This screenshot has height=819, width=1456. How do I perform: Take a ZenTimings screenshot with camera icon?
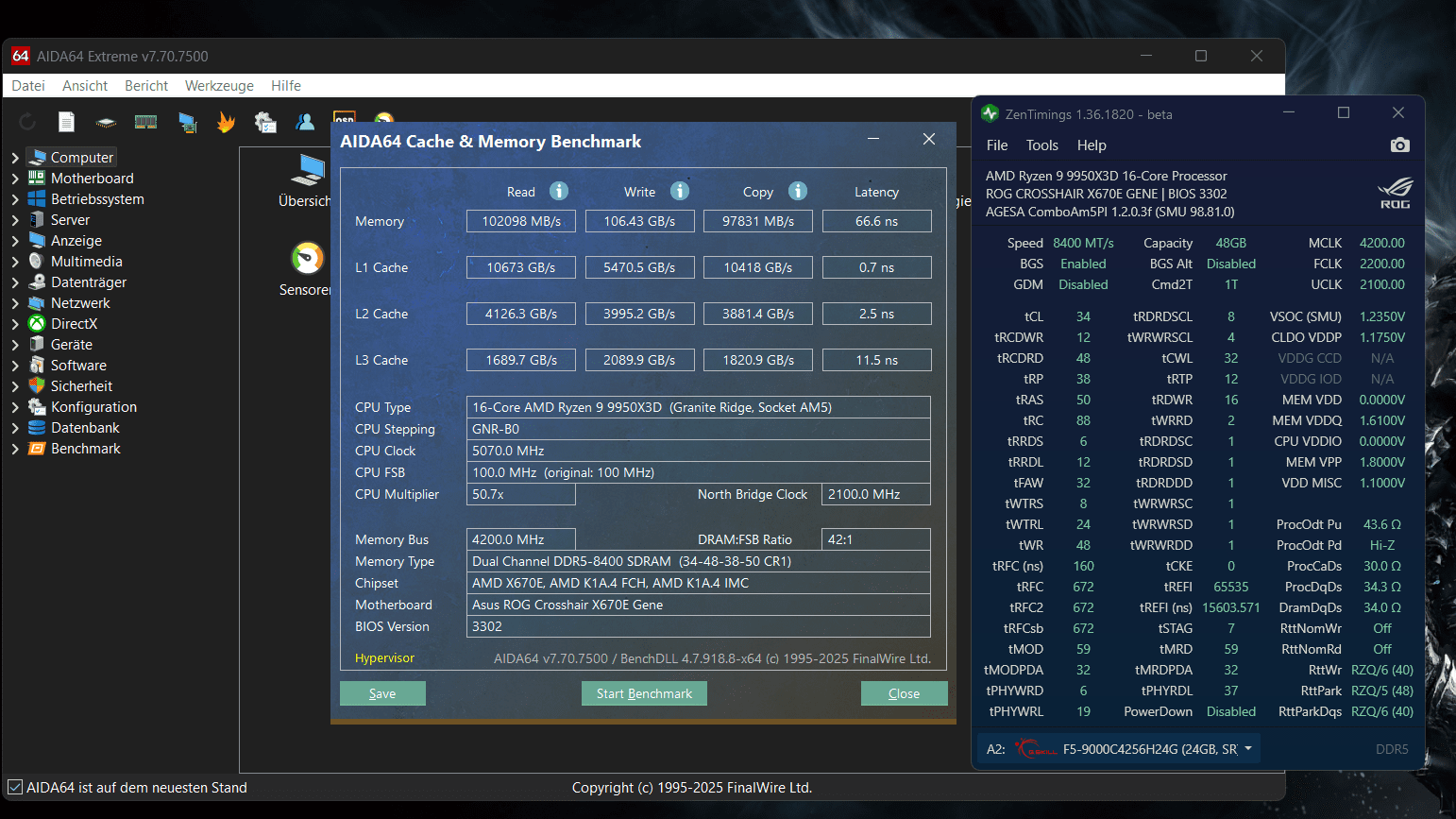click(x=1399, y=145)
